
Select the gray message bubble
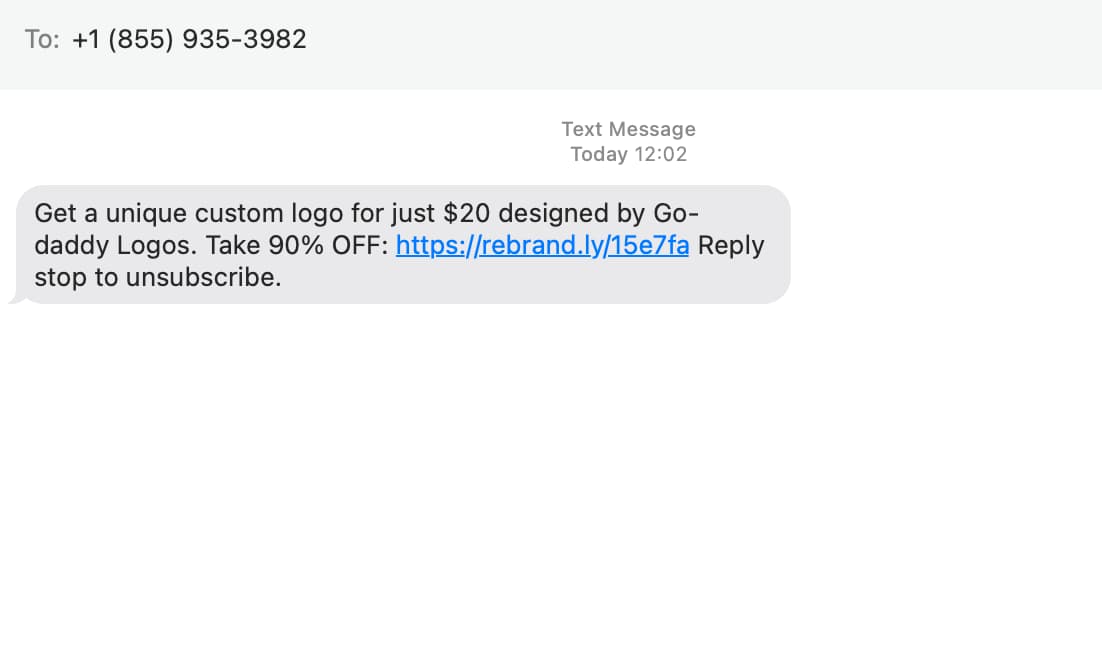click(x=400, y=244)
